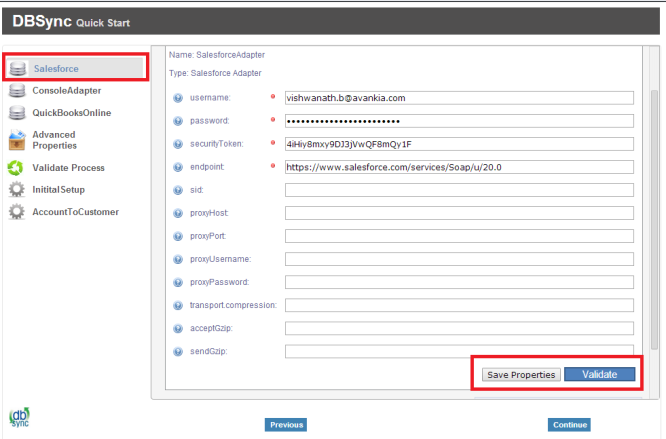The image size is (666, 439).
Task: Click the help icon beside username
Action: [x=178, y=98]
